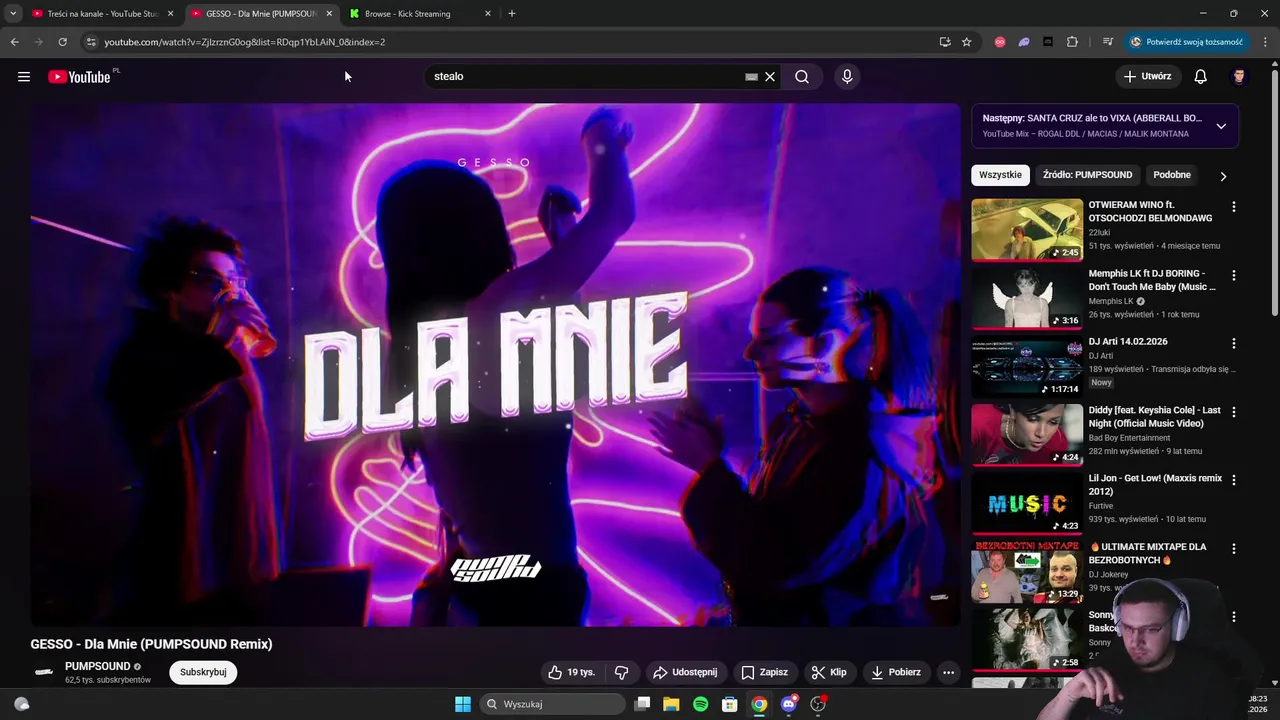1280x720 pixels.
Task: Open the Utwórz create menu
Action: (1147, 76)
